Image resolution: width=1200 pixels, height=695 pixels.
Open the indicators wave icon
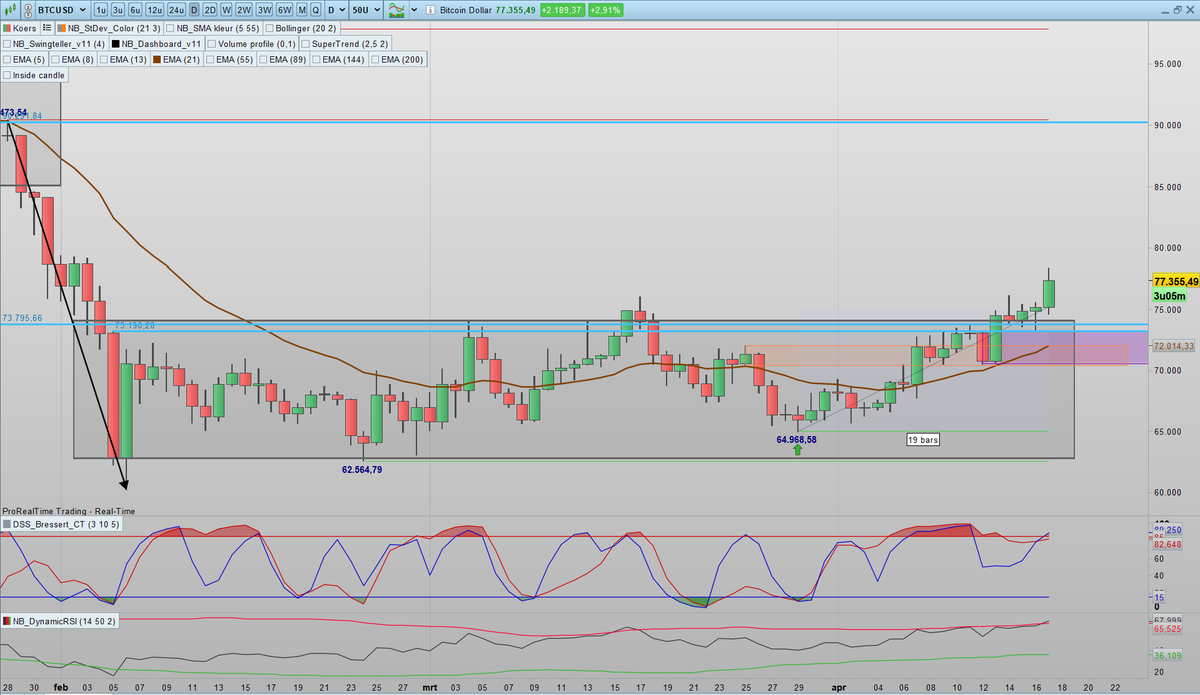[x=397, y=10]
